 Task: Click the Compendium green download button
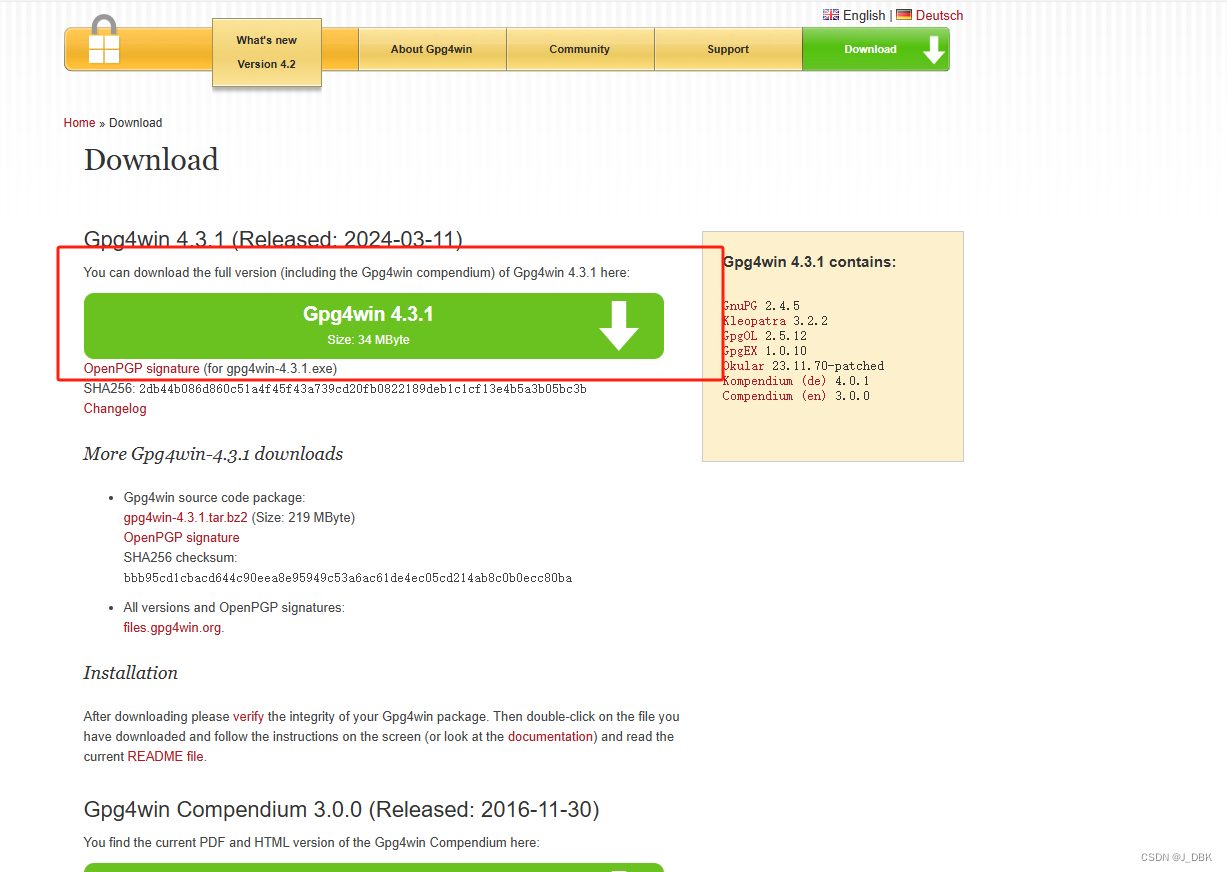374,867
